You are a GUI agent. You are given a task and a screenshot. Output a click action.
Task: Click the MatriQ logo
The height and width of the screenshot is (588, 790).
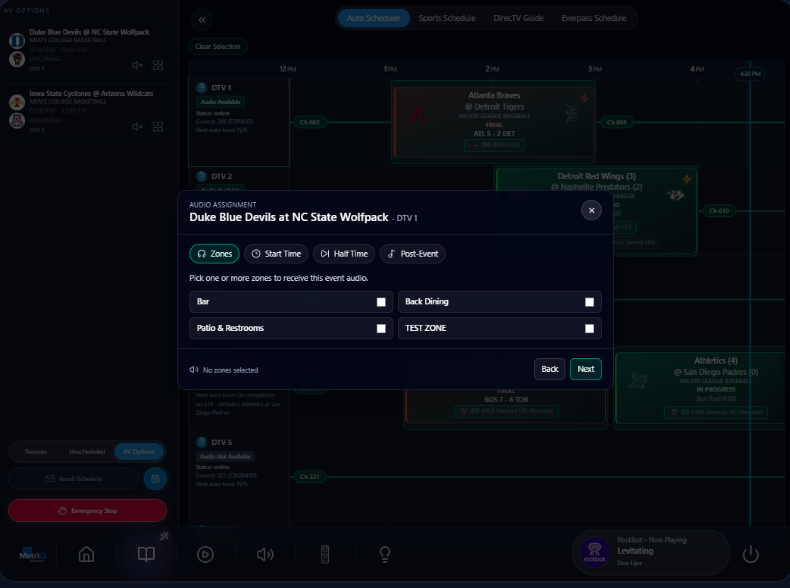32,554
